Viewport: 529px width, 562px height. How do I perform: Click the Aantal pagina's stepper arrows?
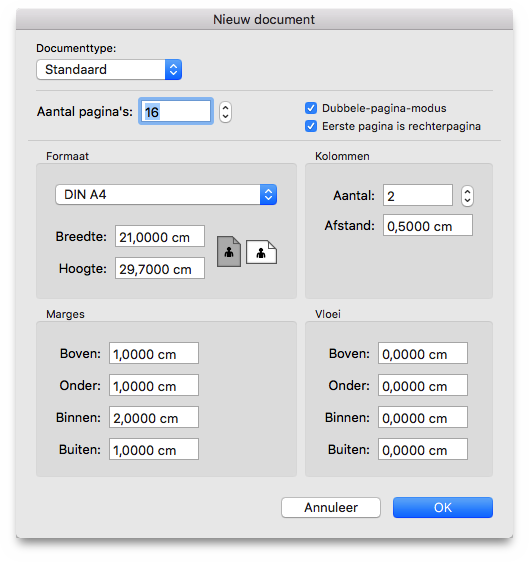click(225, 112)
